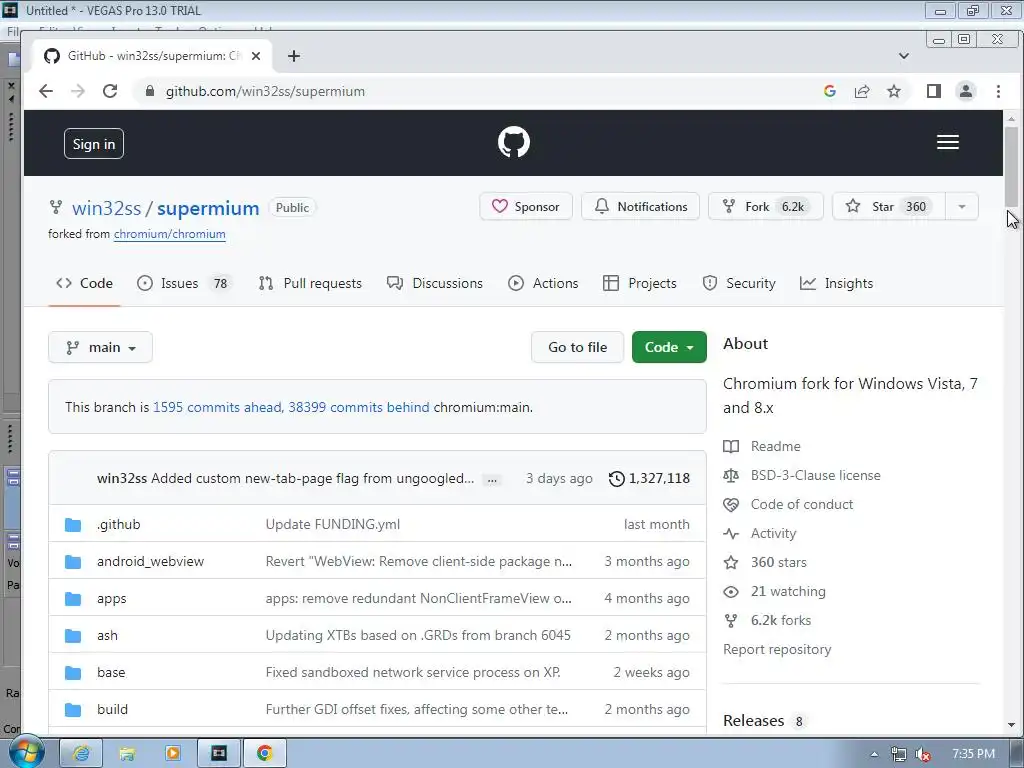Open the browser profile avatar icon
The image size is (1024, 768).
point(966,91)
